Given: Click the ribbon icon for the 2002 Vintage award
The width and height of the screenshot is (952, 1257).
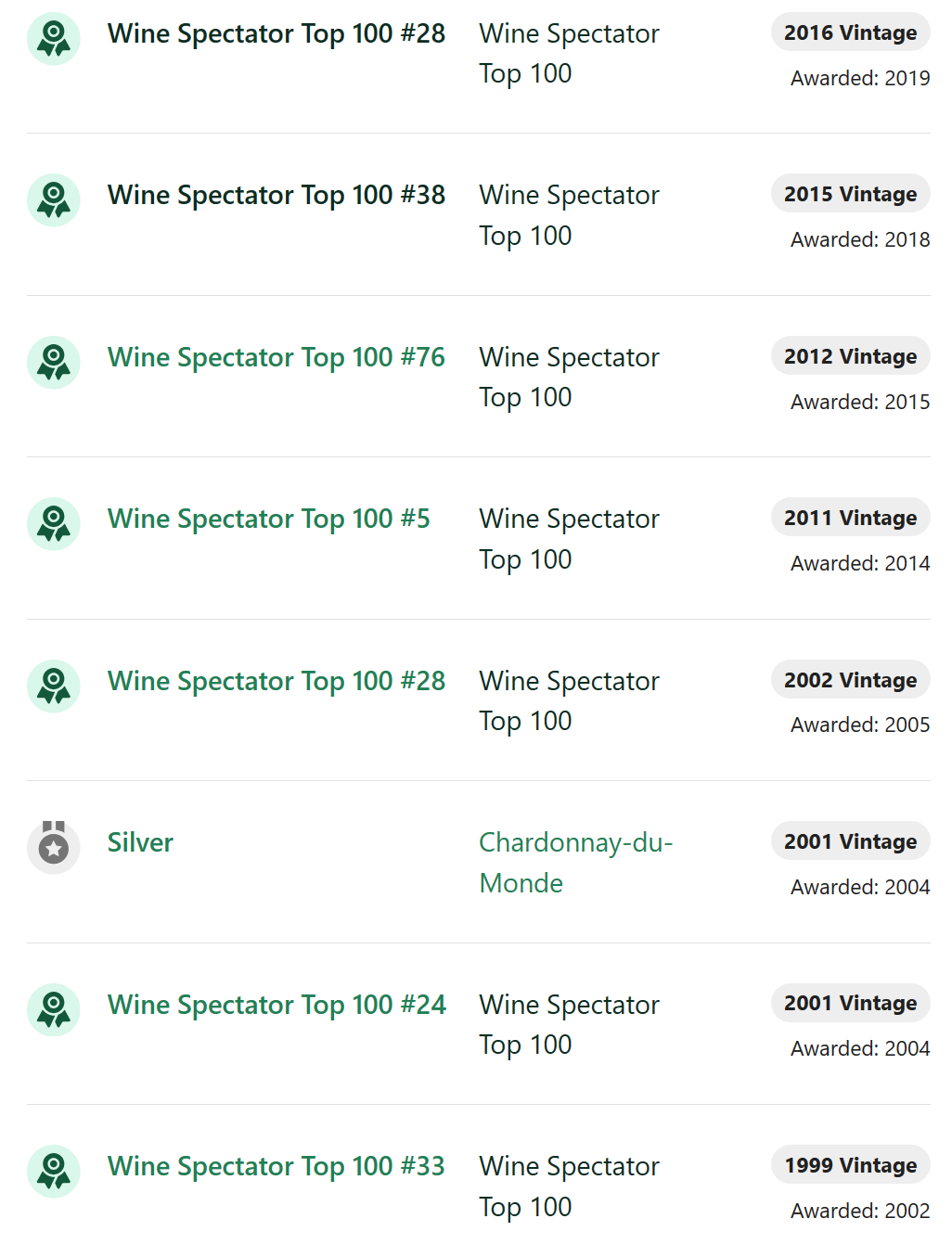Looking at the screenshot, I should pyautogui.click(x=54, y=686).
